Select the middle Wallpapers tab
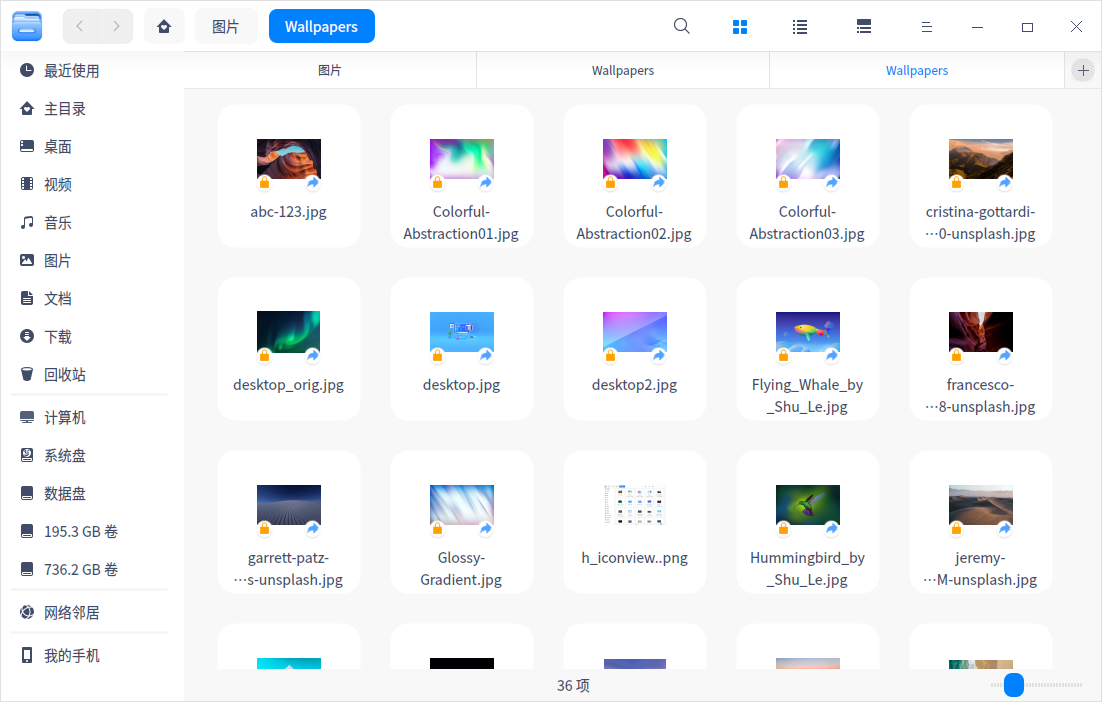 [622, 71]
